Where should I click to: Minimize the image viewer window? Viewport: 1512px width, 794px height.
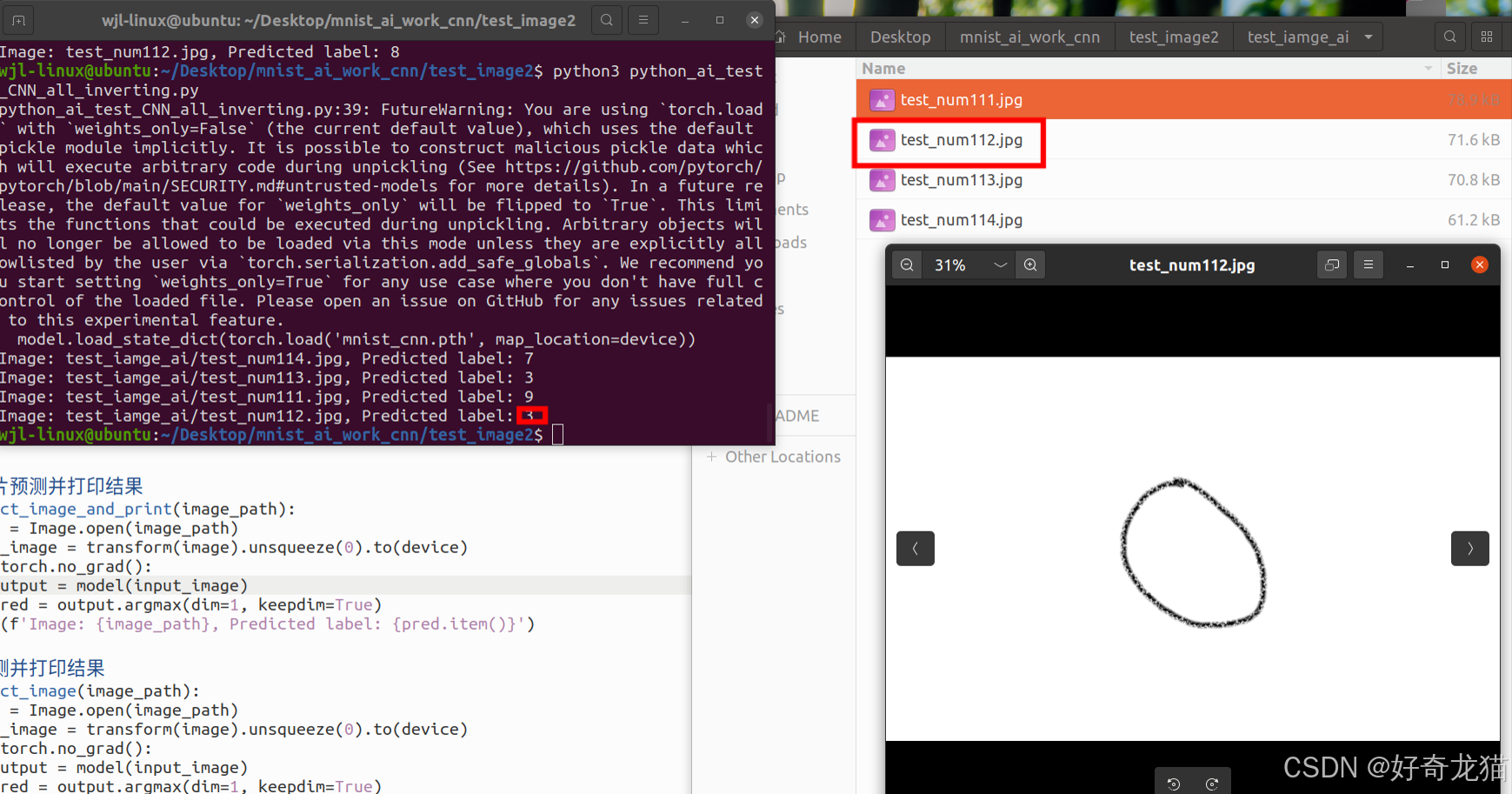[x=1409, y=265]
